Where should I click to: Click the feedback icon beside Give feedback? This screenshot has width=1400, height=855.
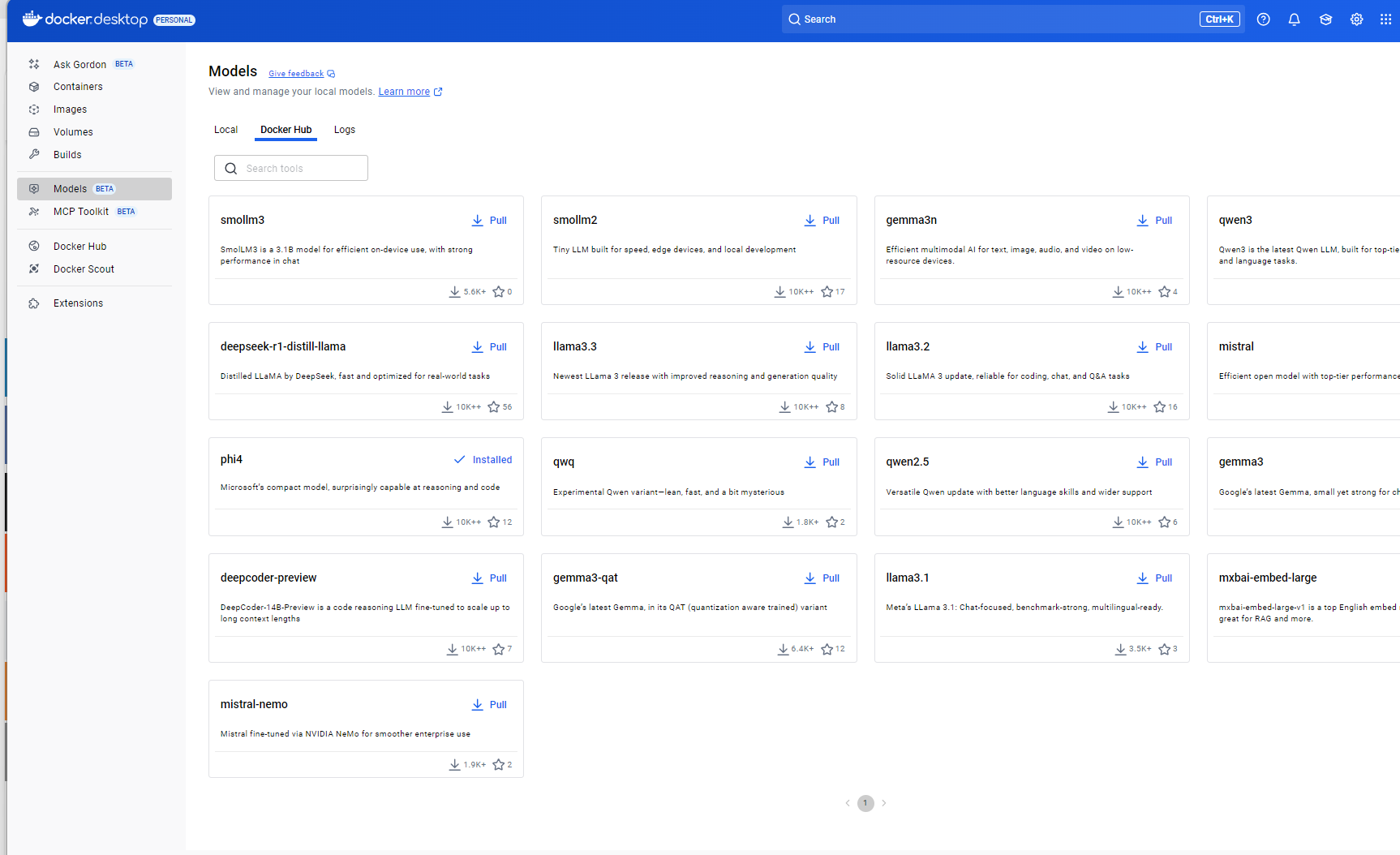pyautogui.click(x=331, y=74)
